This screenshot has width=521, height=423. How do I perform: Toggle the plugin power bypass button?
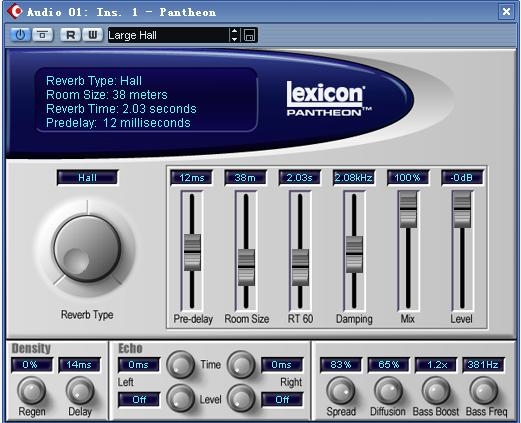click(21, 35)
